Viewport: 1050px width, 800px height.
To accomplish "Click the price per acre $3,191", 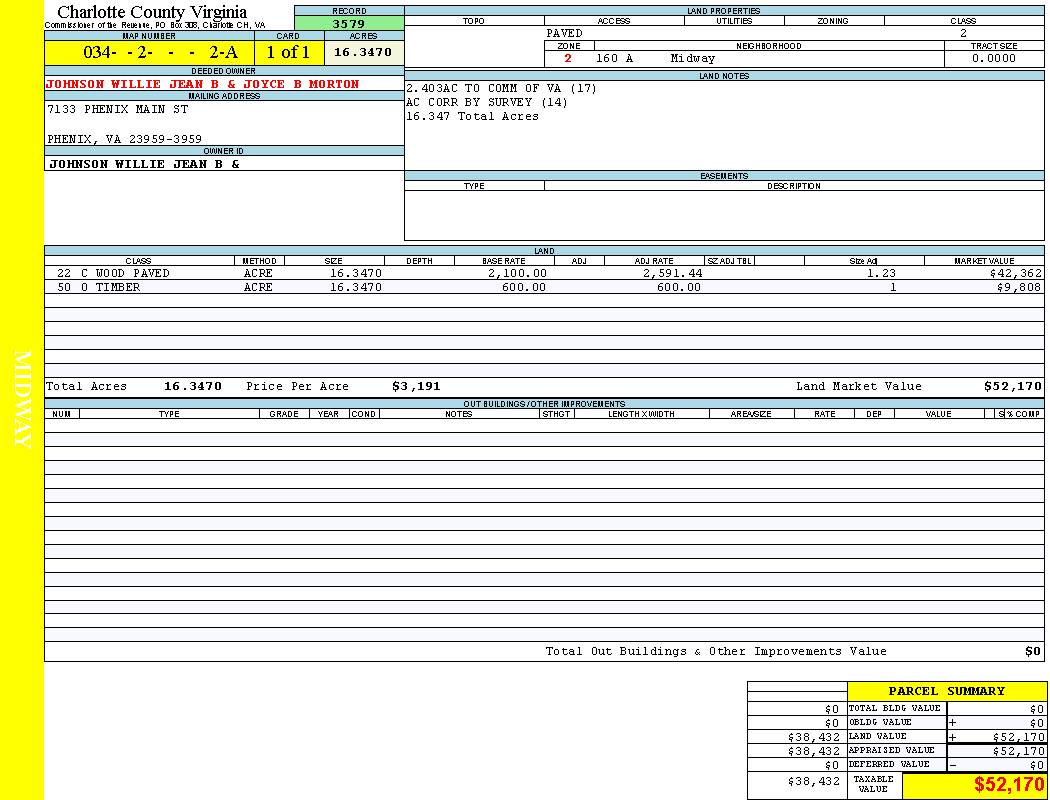I will (415, 386).
